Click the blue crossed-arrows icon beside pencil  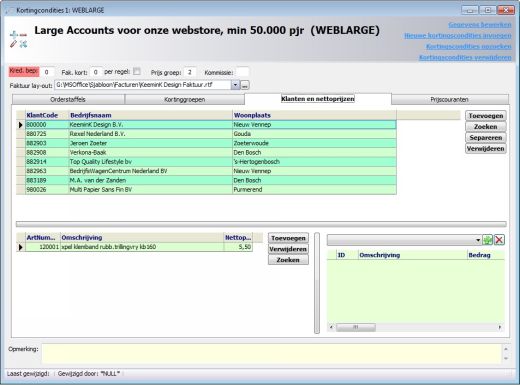coord(23,44)
